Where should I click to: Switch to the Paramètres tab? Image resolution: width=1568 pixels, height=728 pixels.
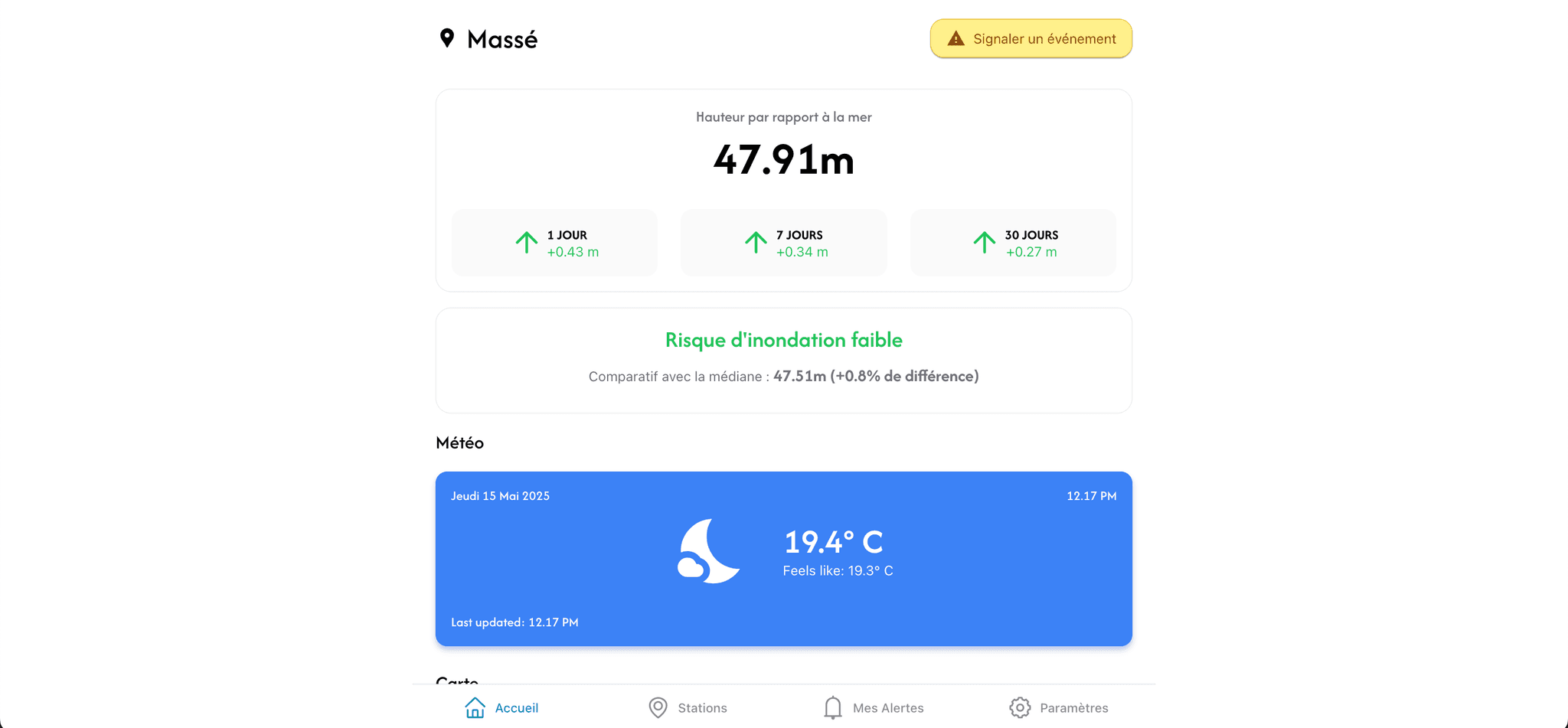pos(1059,707)
